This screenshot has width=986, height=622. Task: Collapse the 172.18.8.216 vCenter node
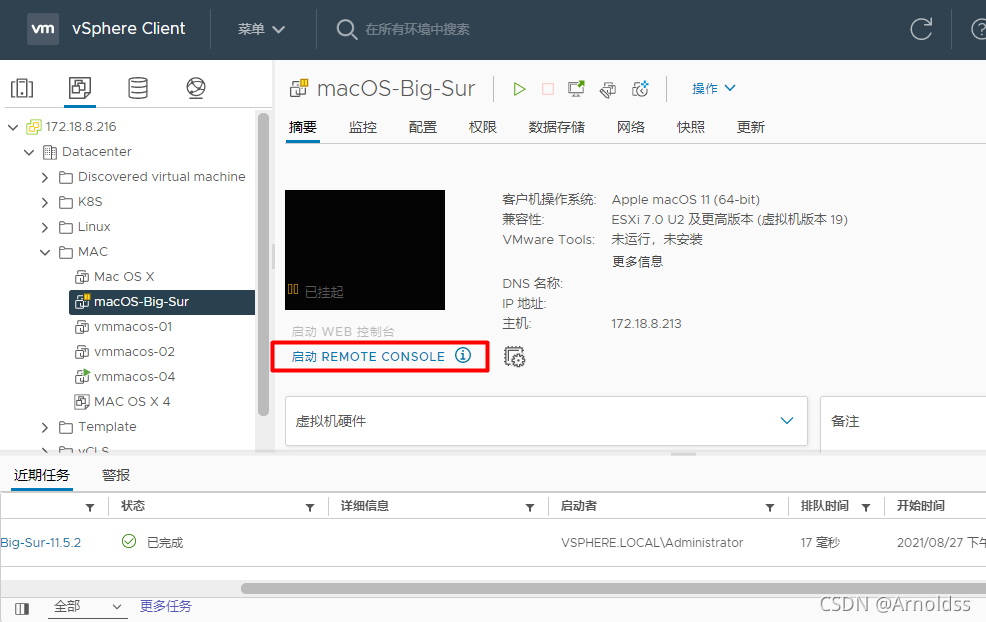[x=13, y=127]
